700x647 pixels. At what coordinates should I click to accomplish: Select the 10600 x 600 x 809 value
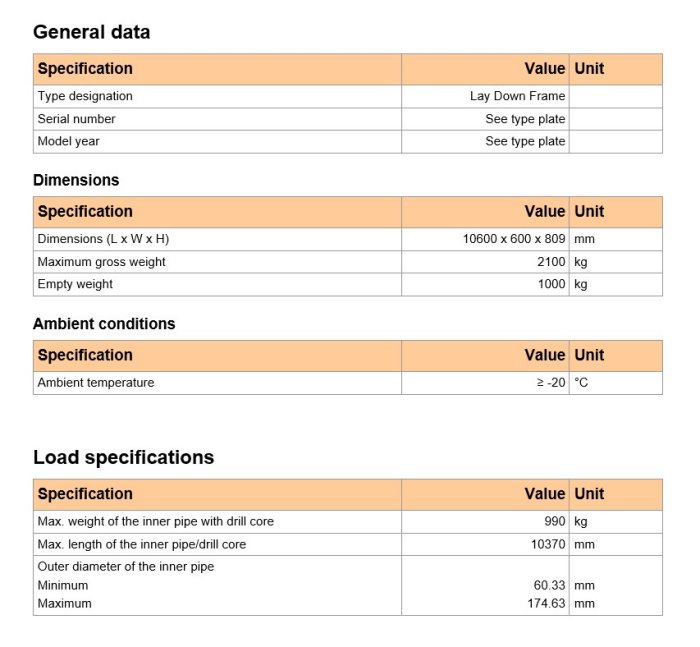tap(514, 239)
